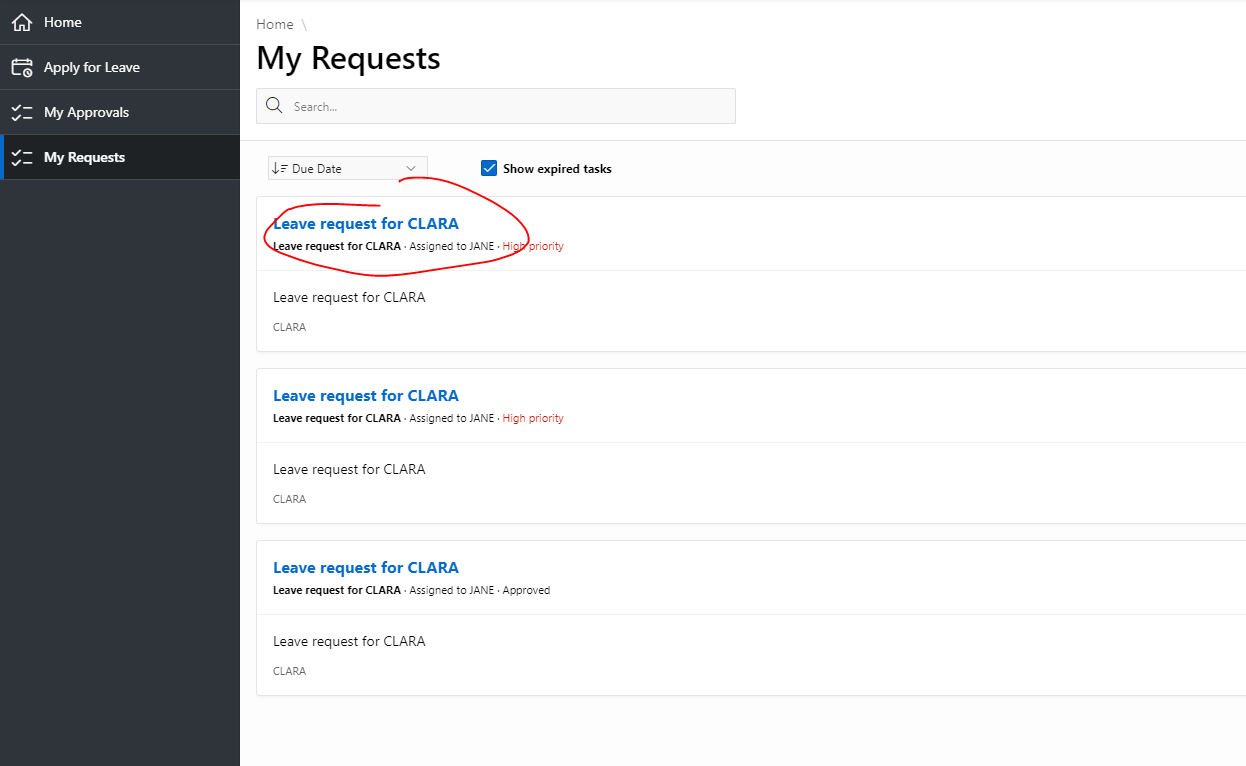
Task: Open the Approved Leave request title link
Action: [x=366, y=568]
